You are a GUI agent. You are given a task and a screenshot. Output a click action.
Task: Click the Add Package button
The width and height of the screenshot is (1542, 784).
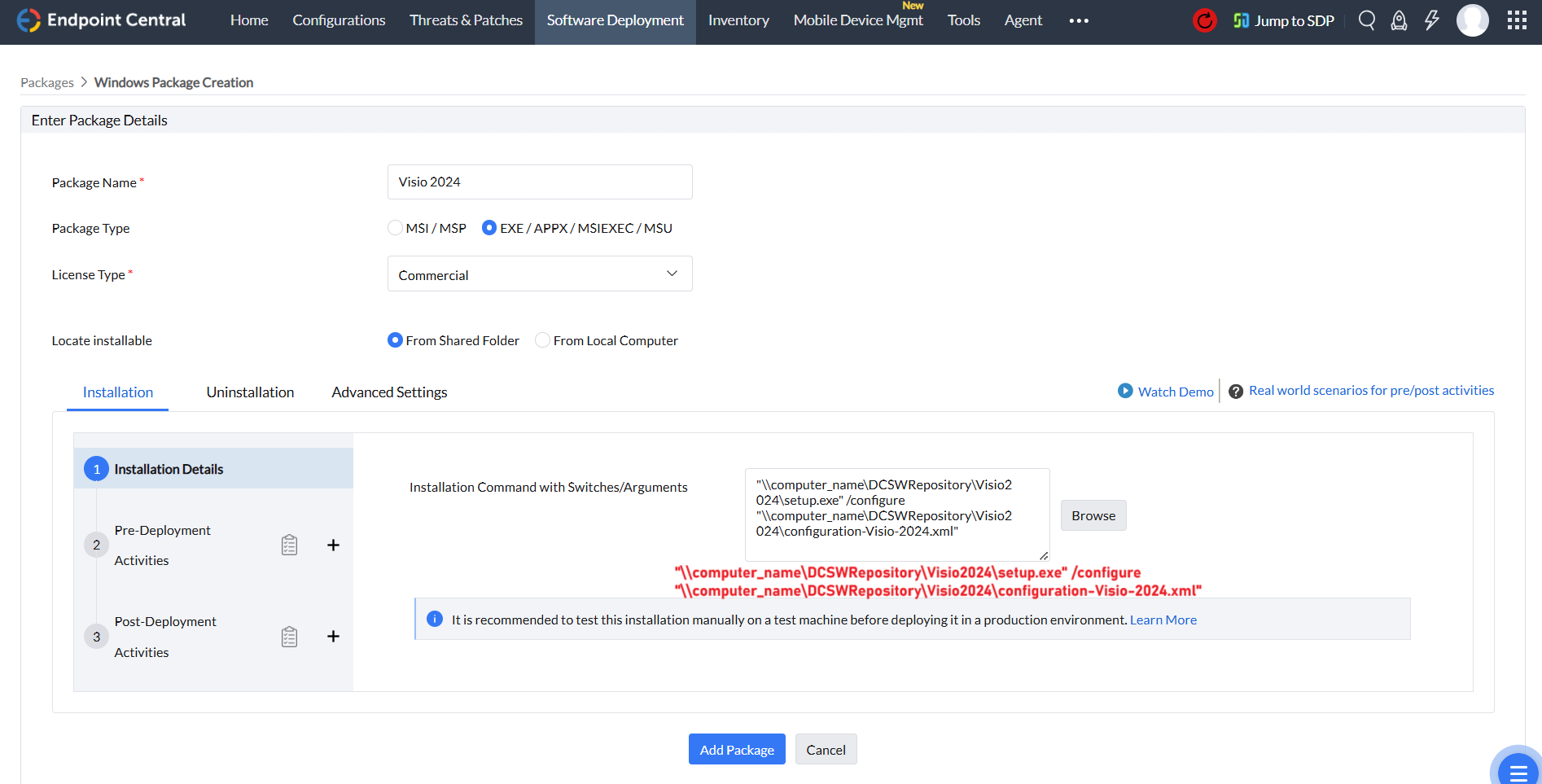pyautogui.click(x=737, y=750)
